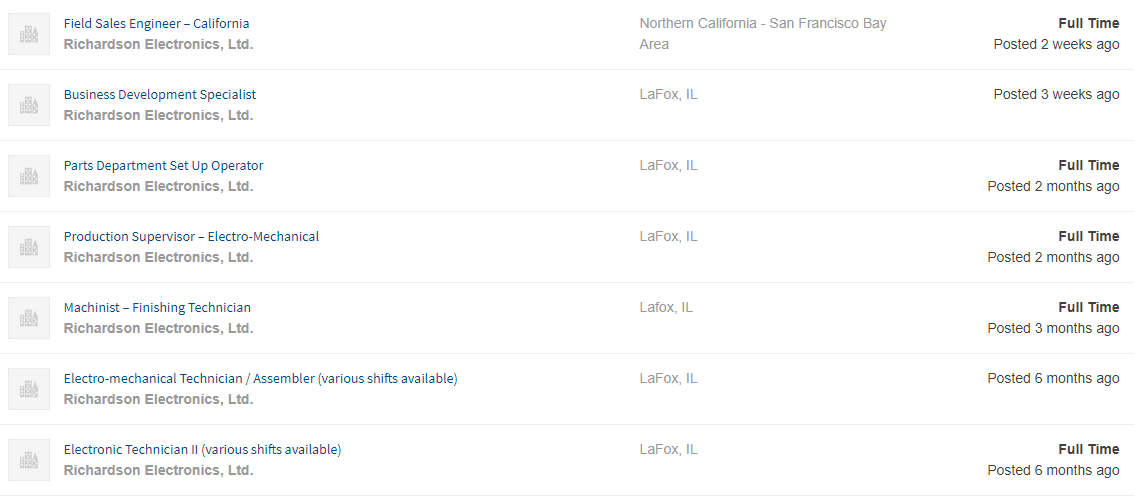The height and width of the screenshot is (504, 1144).
Task: Click logo icon beside Machinist – Finishing Technician
Action: tap(29, 318)
